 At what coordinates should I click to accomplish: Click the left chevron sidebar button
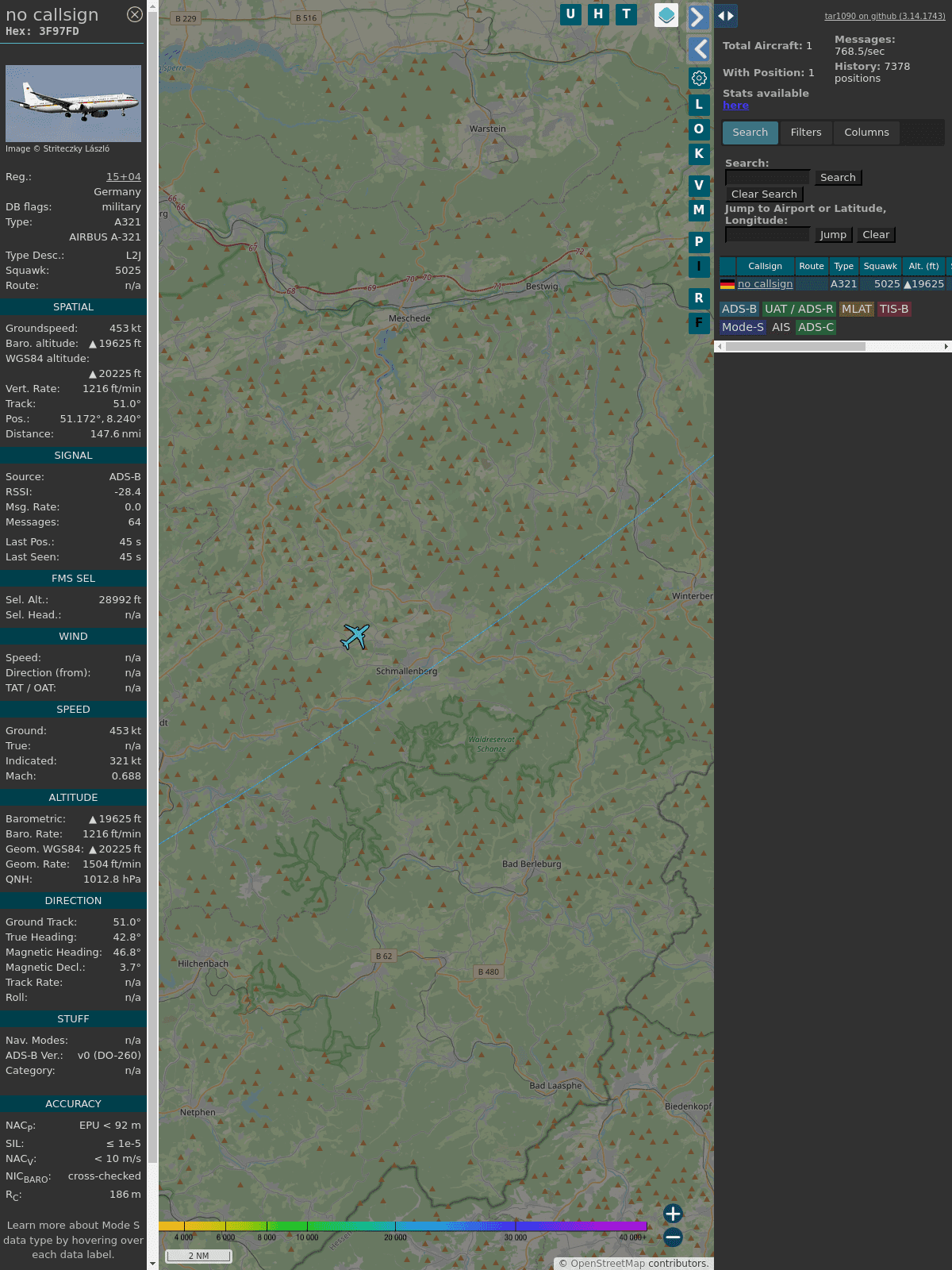click(x=698, y=49)
